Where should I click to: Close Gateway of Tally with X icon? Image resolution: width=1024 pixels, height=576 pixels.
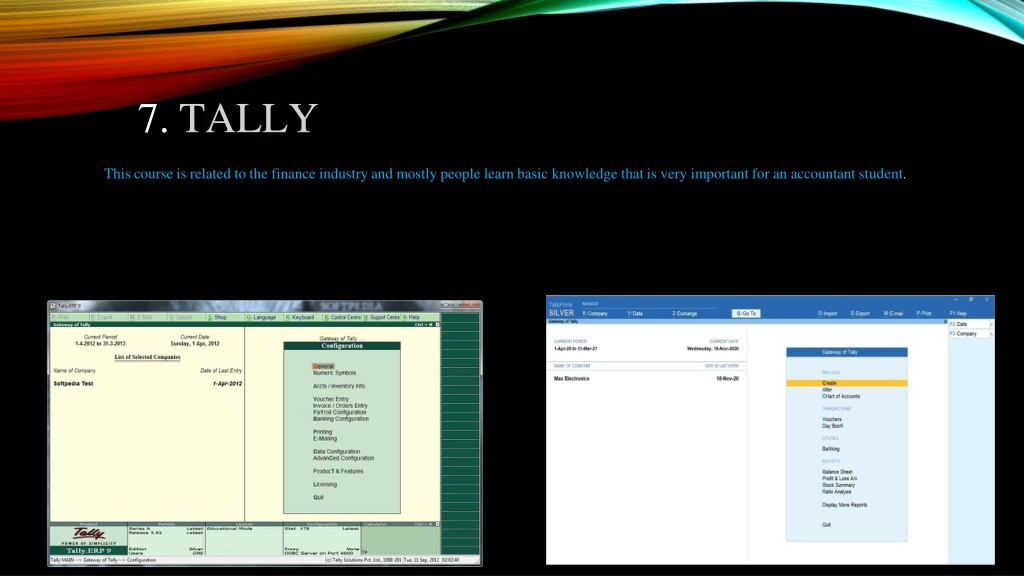(944, 321)
